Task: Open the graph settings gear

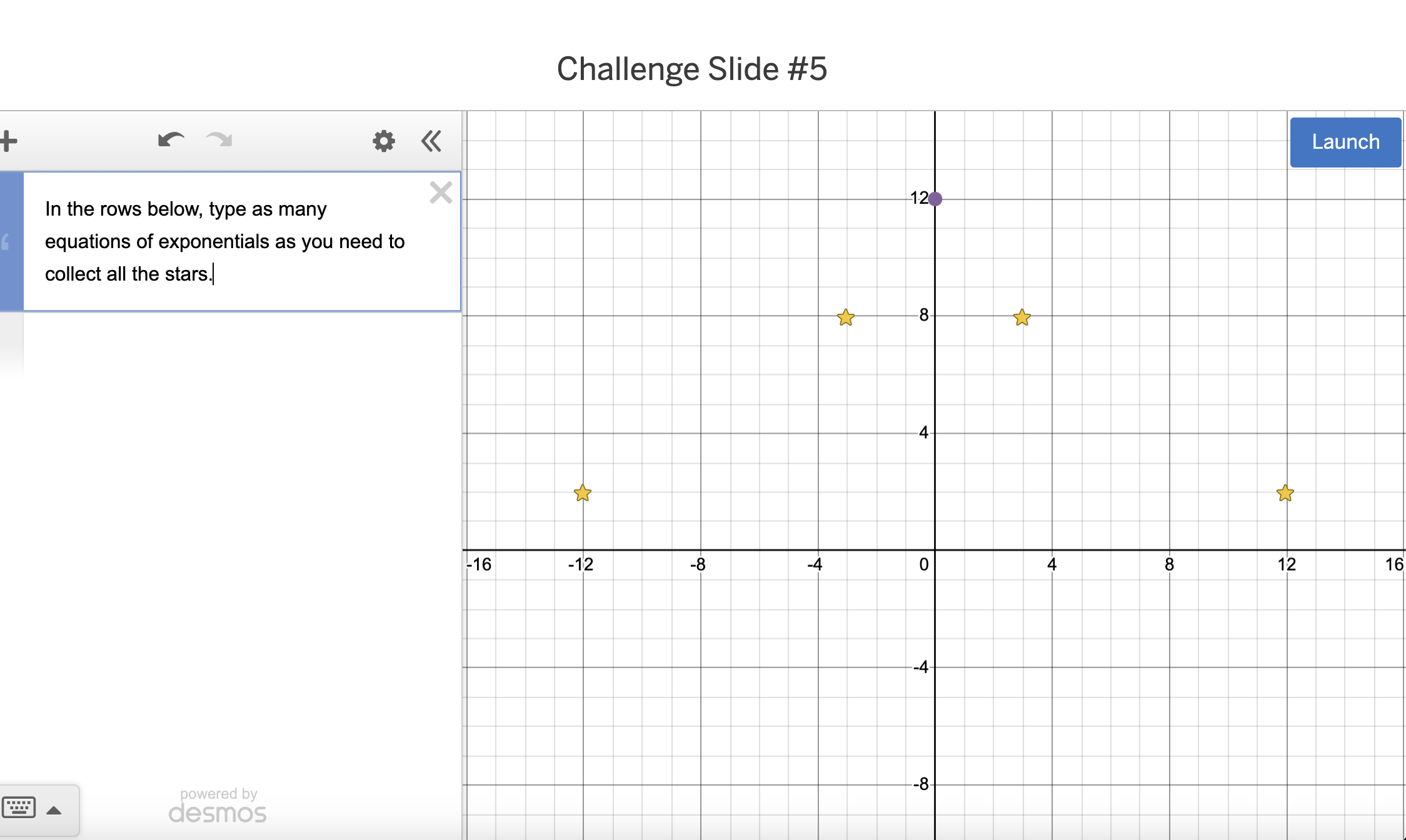Action: [383, 141]
